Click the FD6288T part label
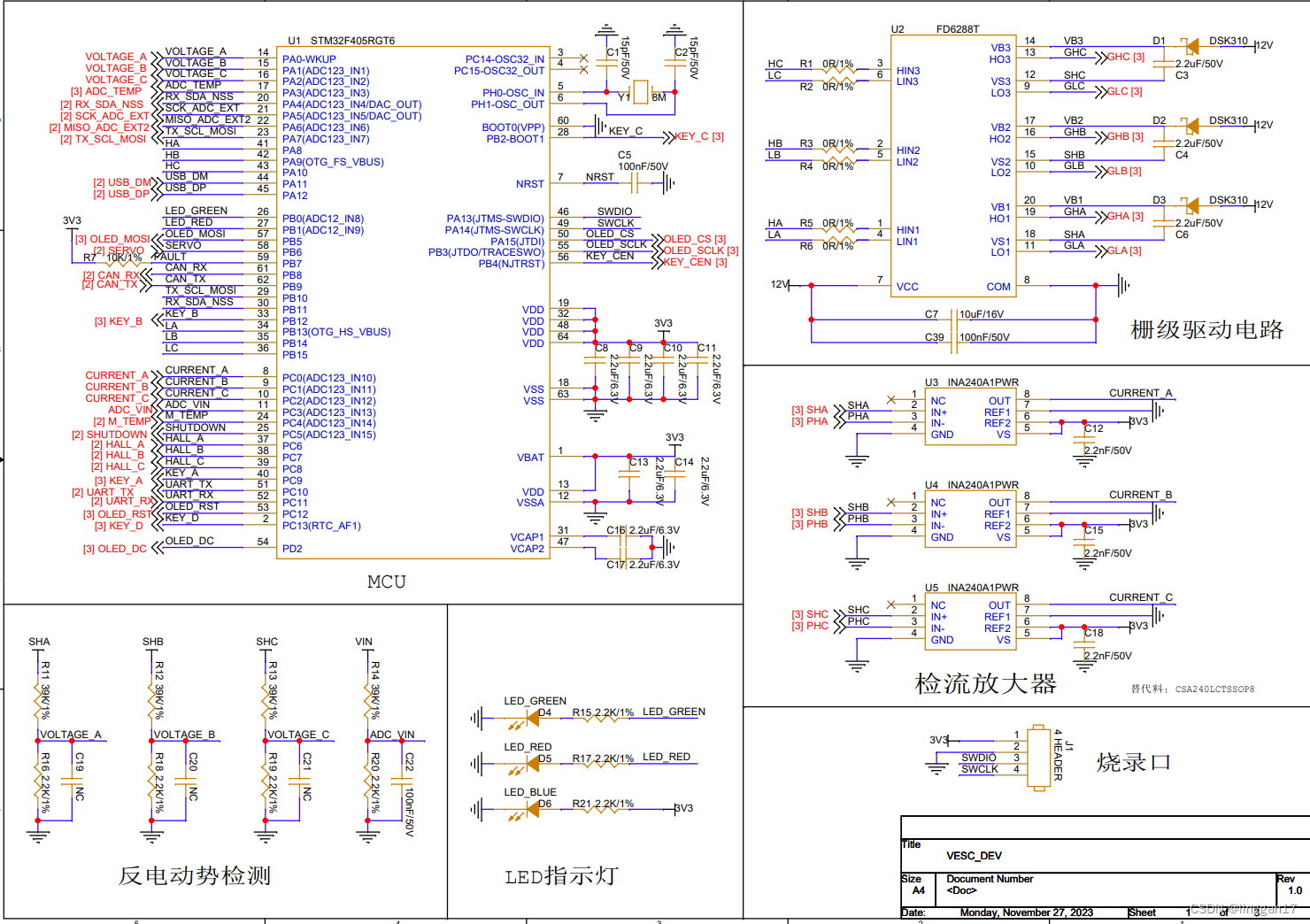This screenshot has width=1310, height=924. [958, 29]
